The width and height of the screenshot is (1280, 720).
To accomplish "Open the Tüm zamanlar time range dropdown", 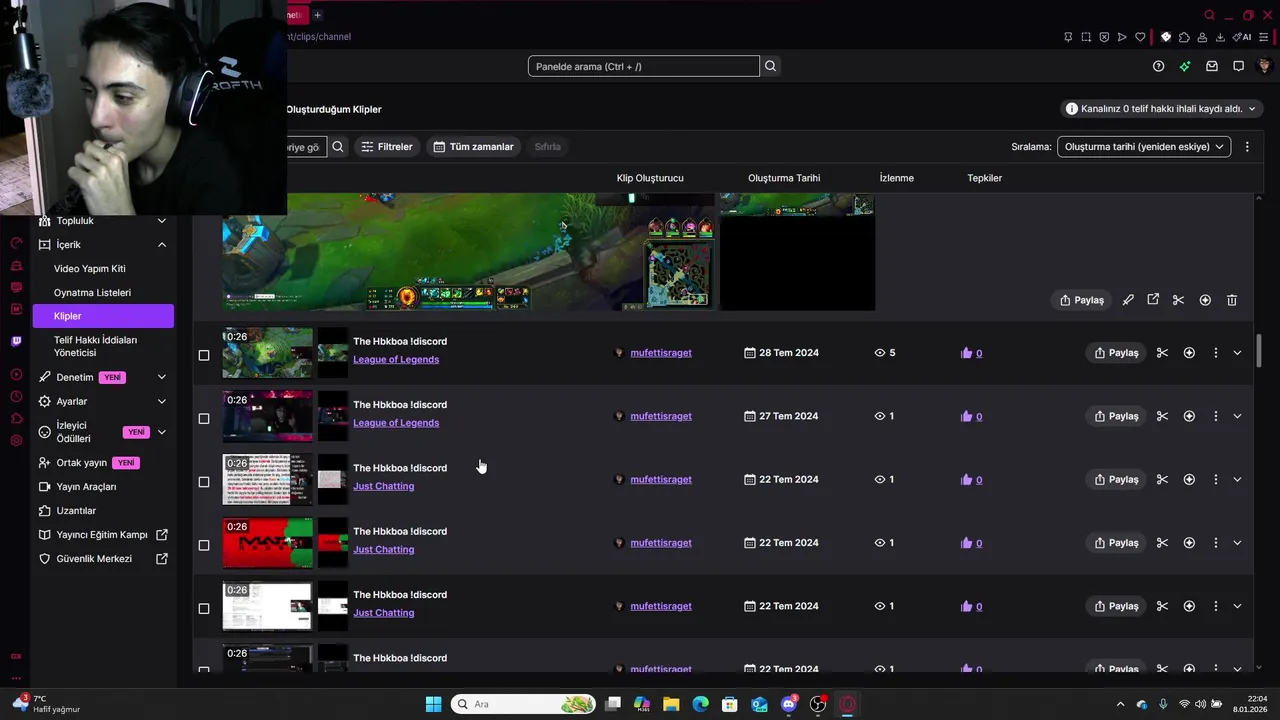I will 472,147.
